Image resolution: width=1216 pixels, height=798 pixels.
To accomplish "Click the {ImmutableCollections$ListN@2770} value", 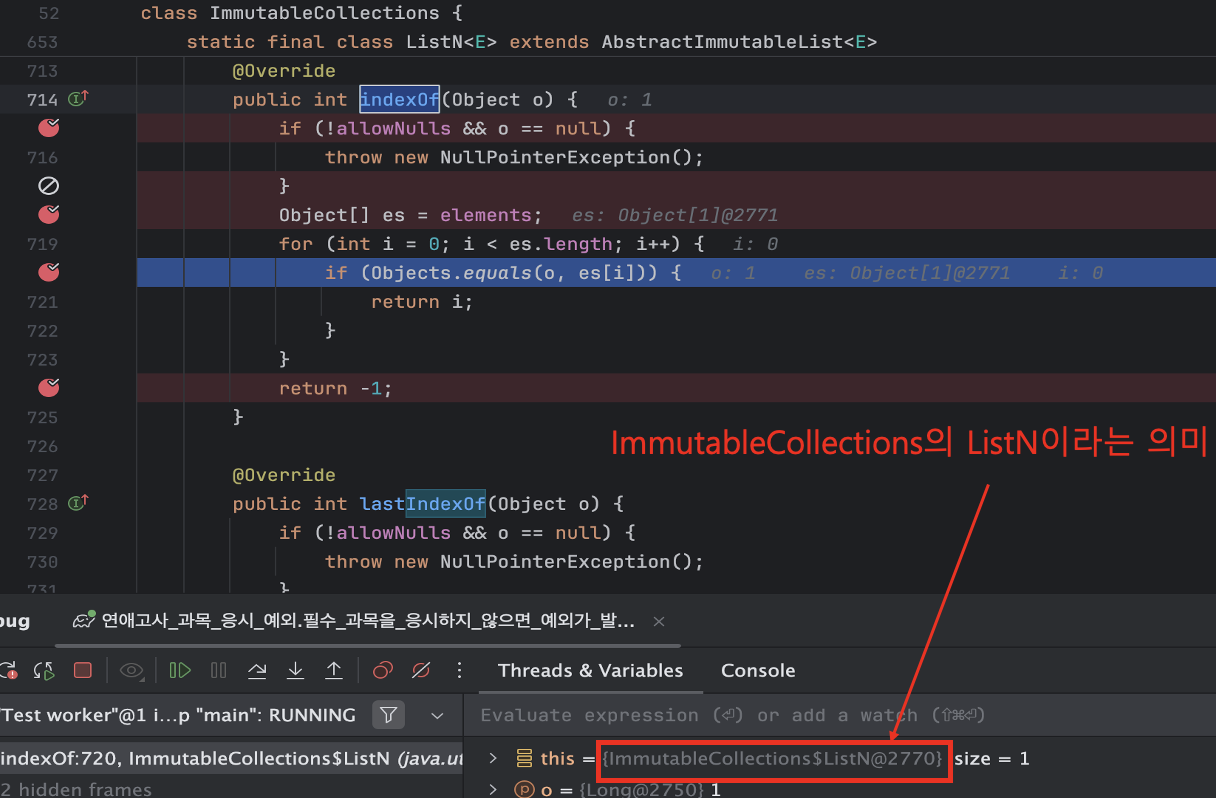I will click(x=771, y=759).
